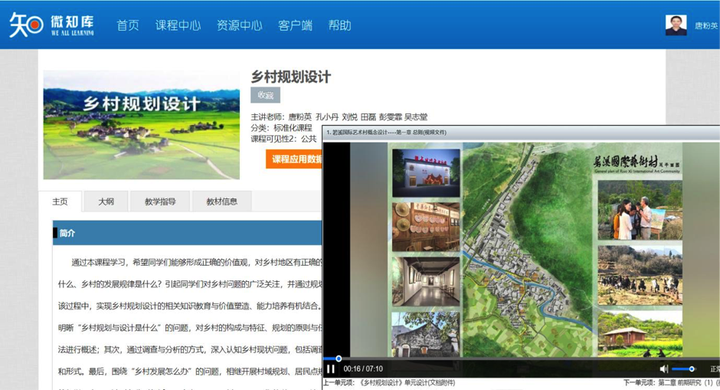The width and height of the screenshot is (720, 390).
Task: Mute the video using the speaker icon
Action: click(x=664, y=369)
